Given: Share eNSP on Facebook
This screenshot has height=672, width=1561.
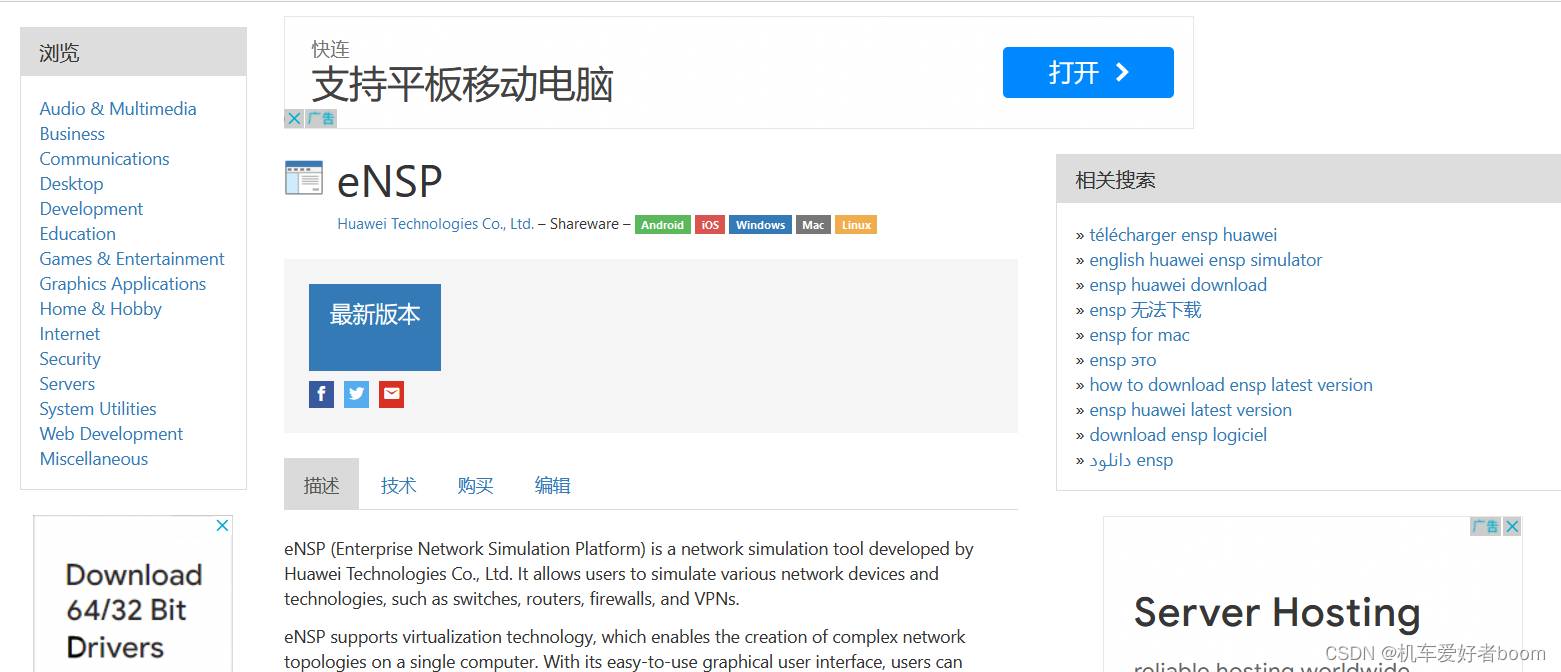Looking at the screenshot, I should (321, 394).
